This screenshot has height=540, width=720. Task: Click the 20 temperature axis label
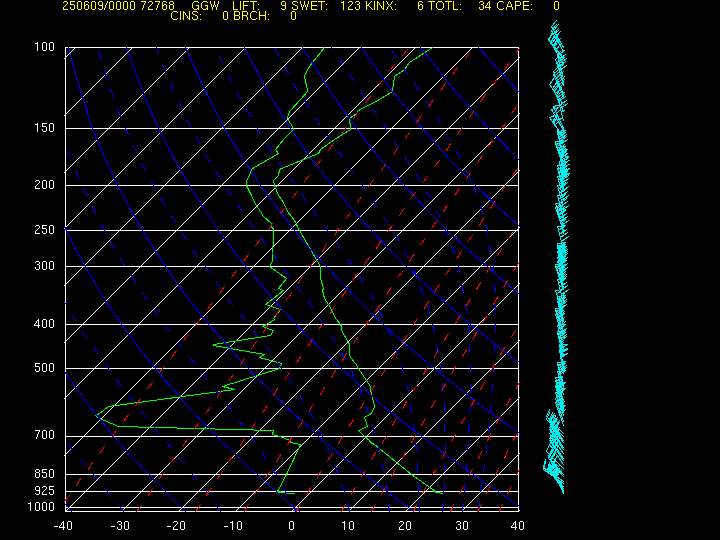tap(405, 526)
